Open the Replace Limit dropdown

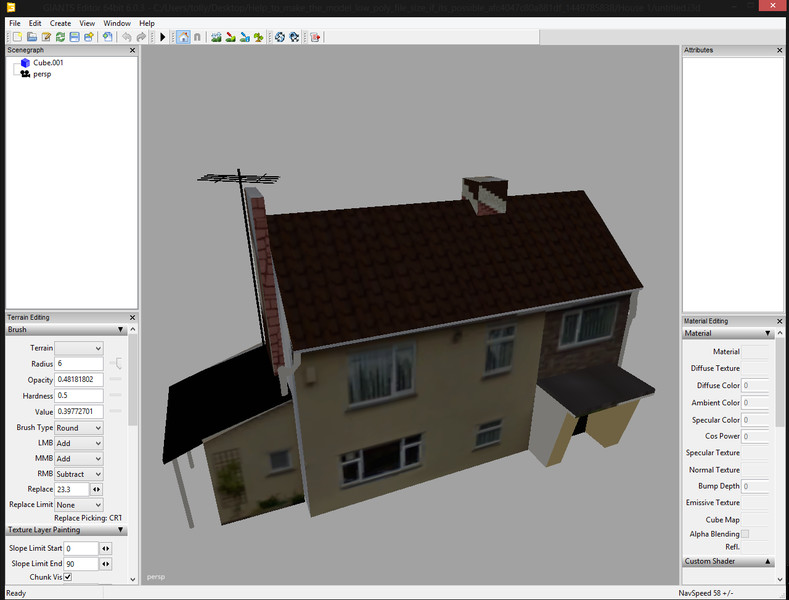coord(79,505)
